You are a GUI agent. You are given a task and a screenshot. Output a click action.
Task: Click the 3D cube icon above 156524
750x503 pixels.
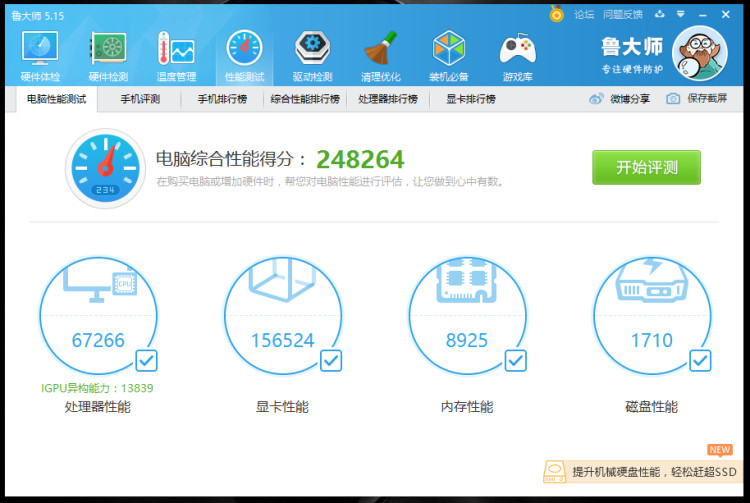coord(282,280)
